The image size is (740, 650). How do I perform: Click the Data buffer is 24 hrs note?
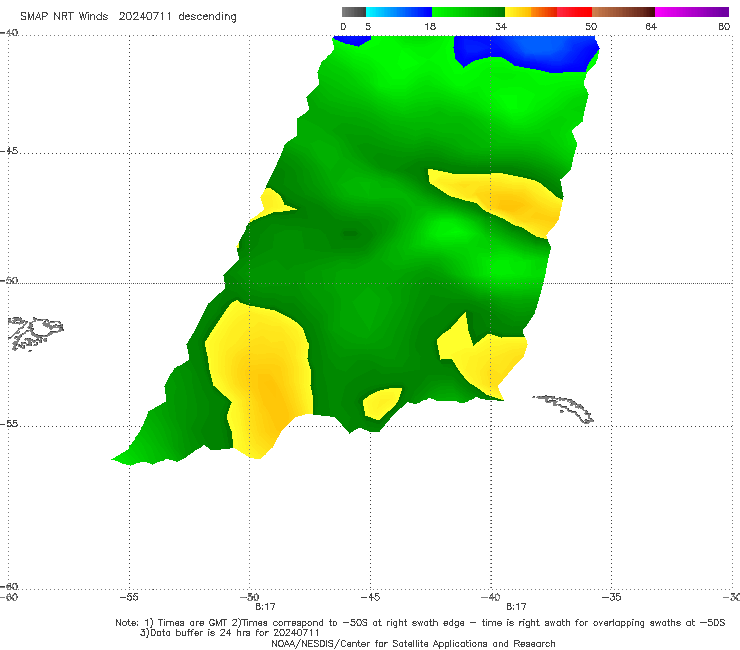(x=230, y=633)
